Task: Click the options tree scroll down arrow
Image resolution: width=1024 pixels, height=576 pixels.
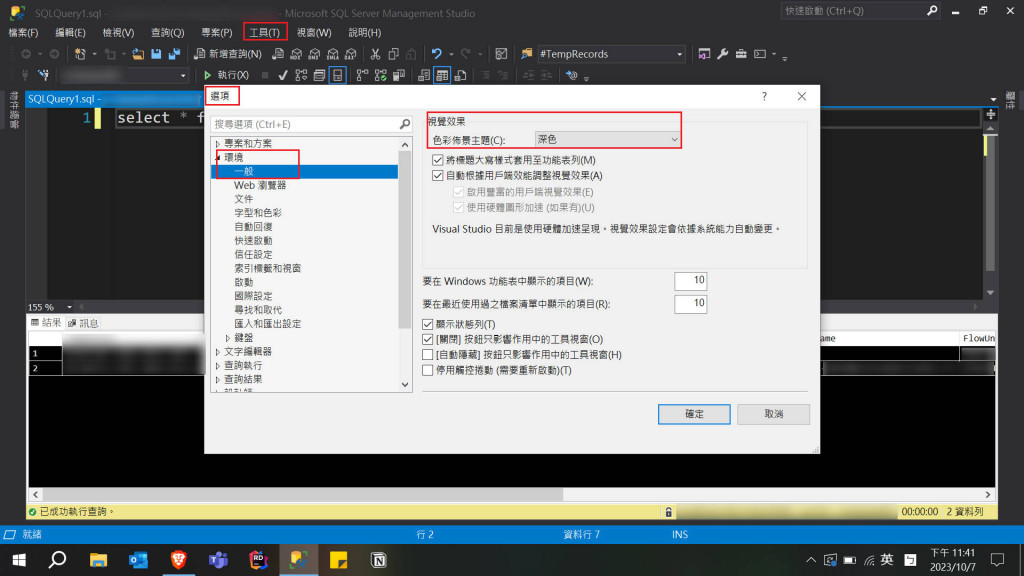Action: point(405,385)
